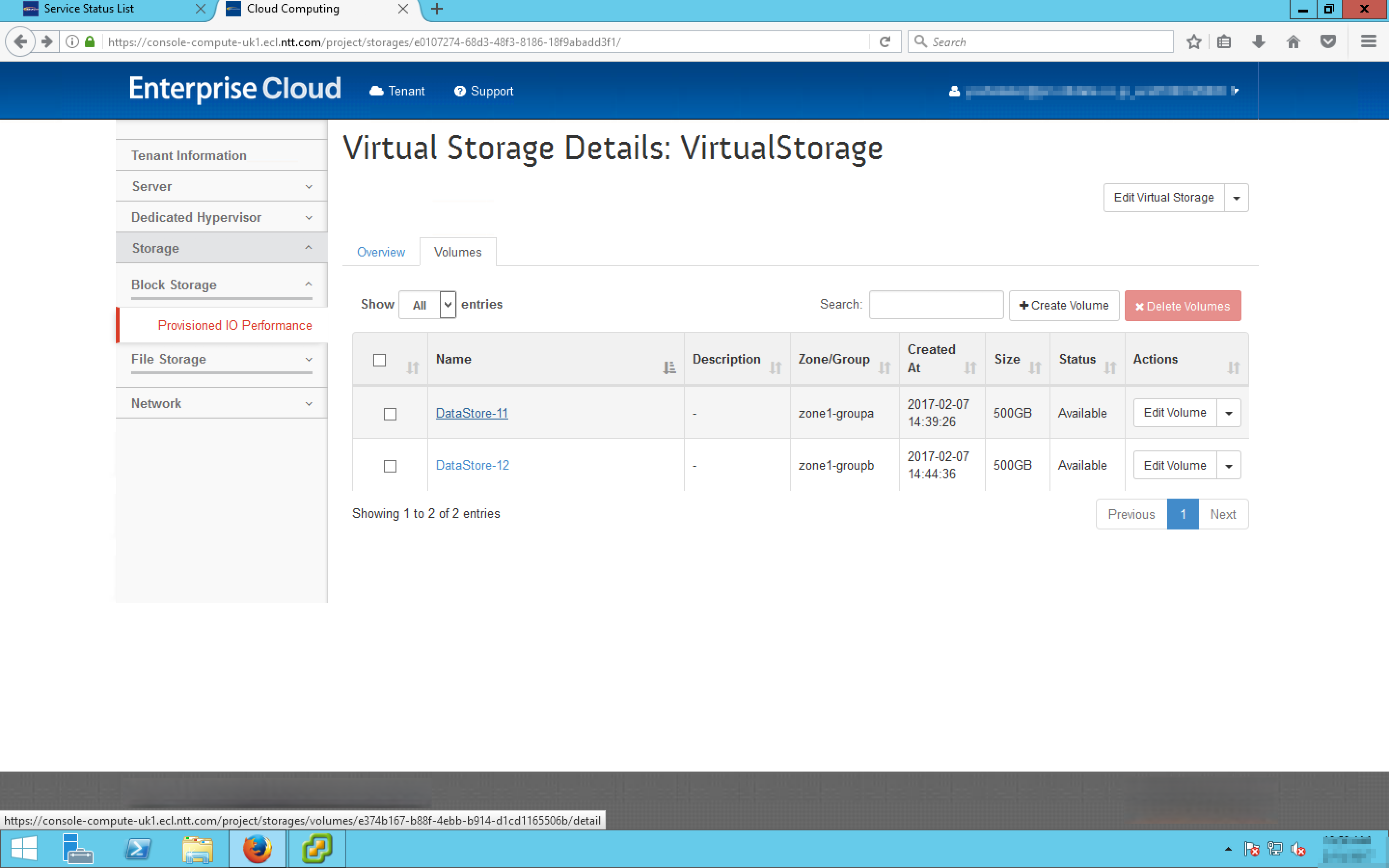
Task: Sort table by Name column icon
Action: pyautogui.click(x=668, y=367)
